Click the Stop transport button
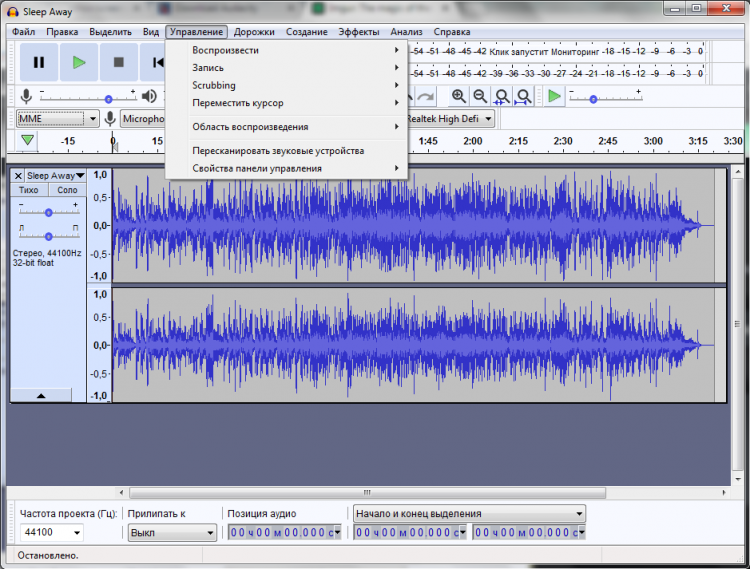Screen dimensions: 750x569 click(x=118, y=62)
